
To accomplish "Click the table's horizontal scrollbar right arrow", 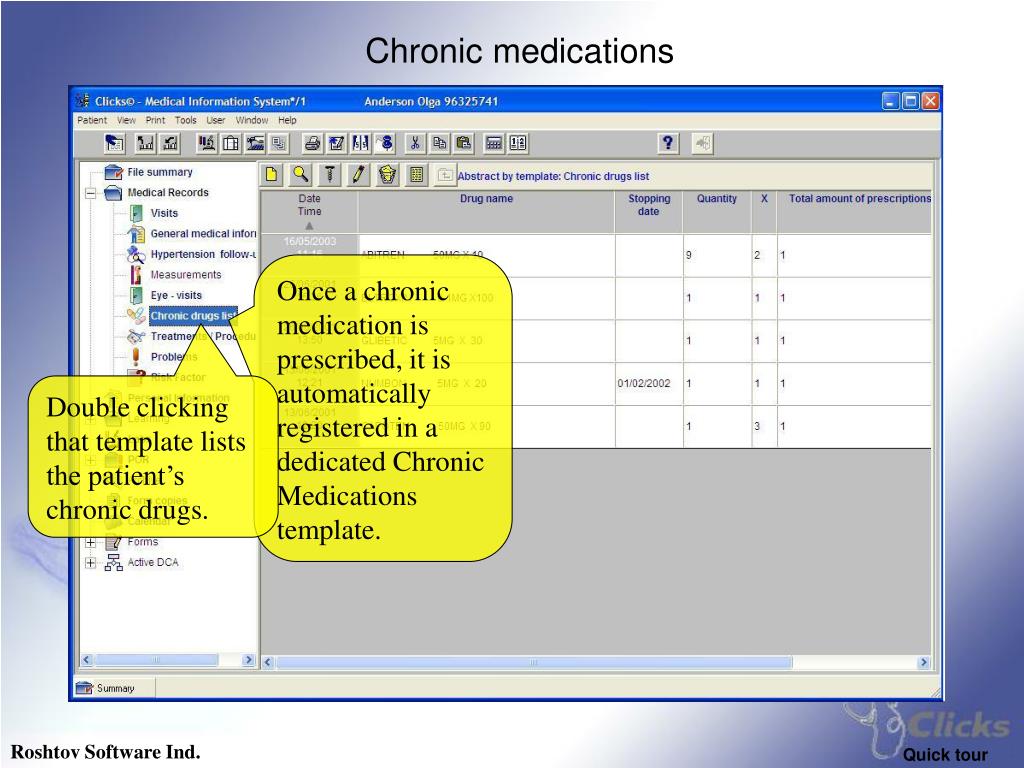I will [x=923, y=662].
